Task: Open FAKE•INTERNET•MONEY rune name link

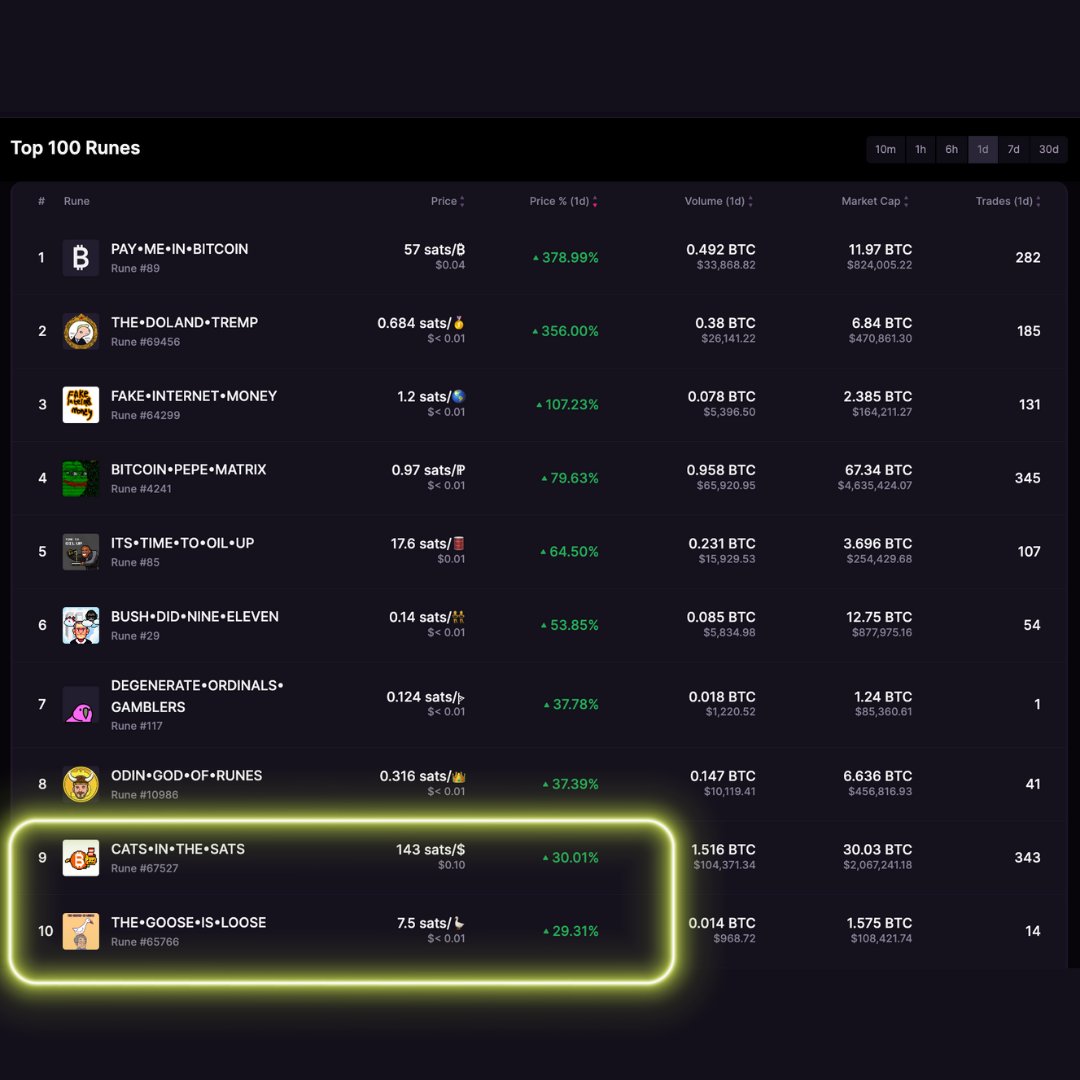Action: click(194, 397)
